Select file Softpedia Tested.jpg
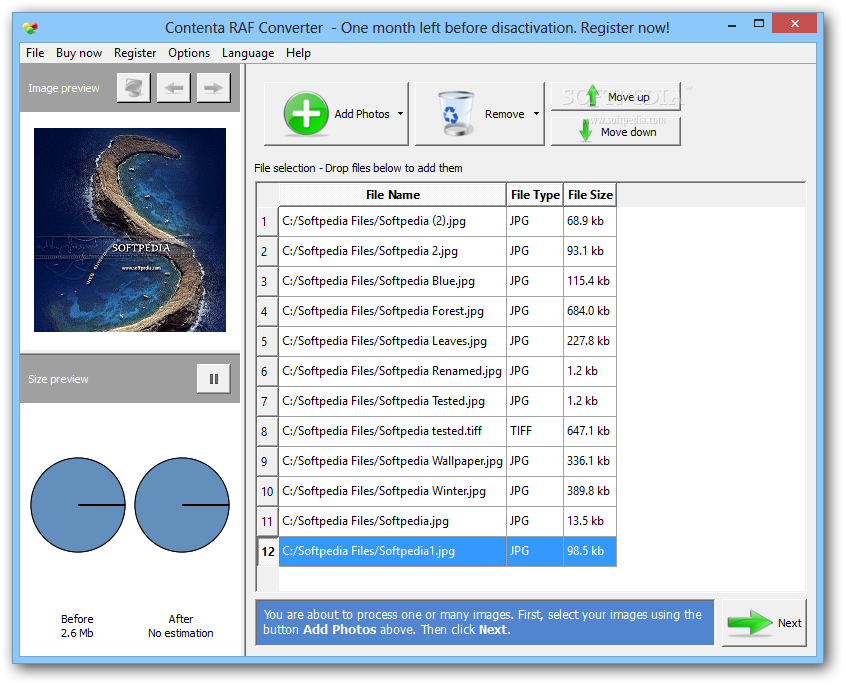Viewport: 844px width, 684px height. [x=392, y=401]
